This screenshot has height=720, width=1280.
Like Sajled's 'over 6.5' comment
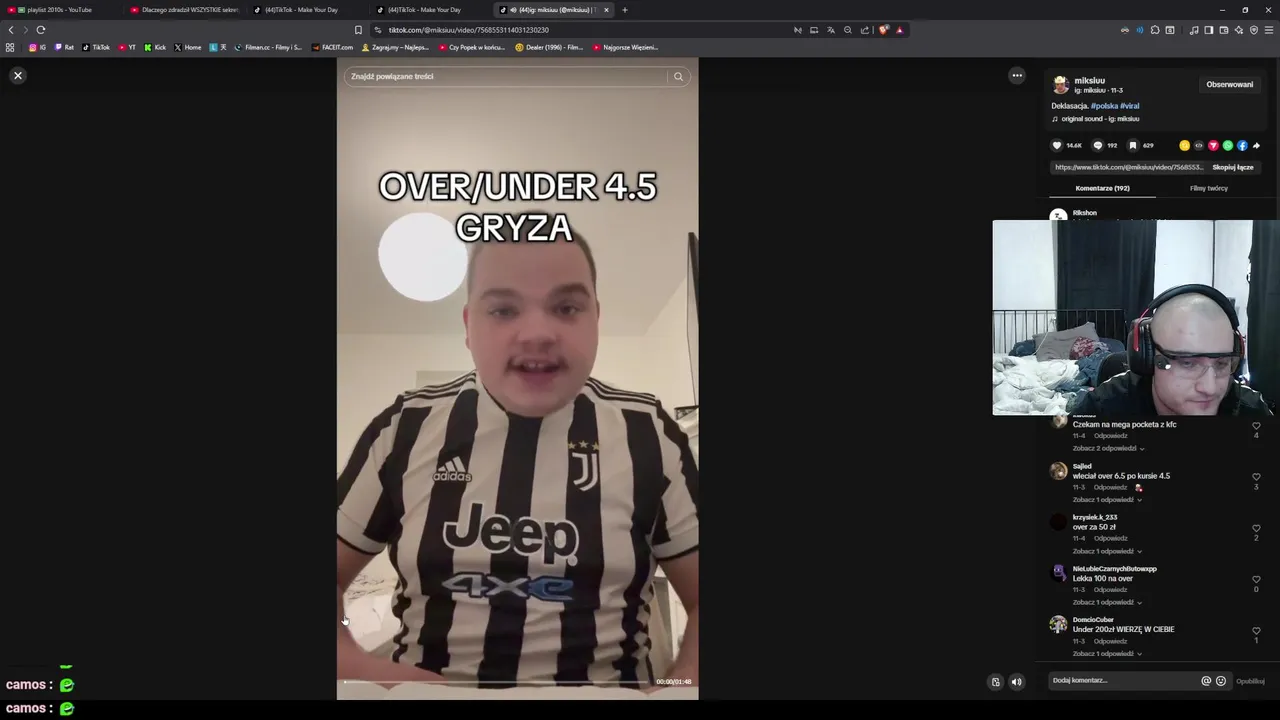point(1256,477)
